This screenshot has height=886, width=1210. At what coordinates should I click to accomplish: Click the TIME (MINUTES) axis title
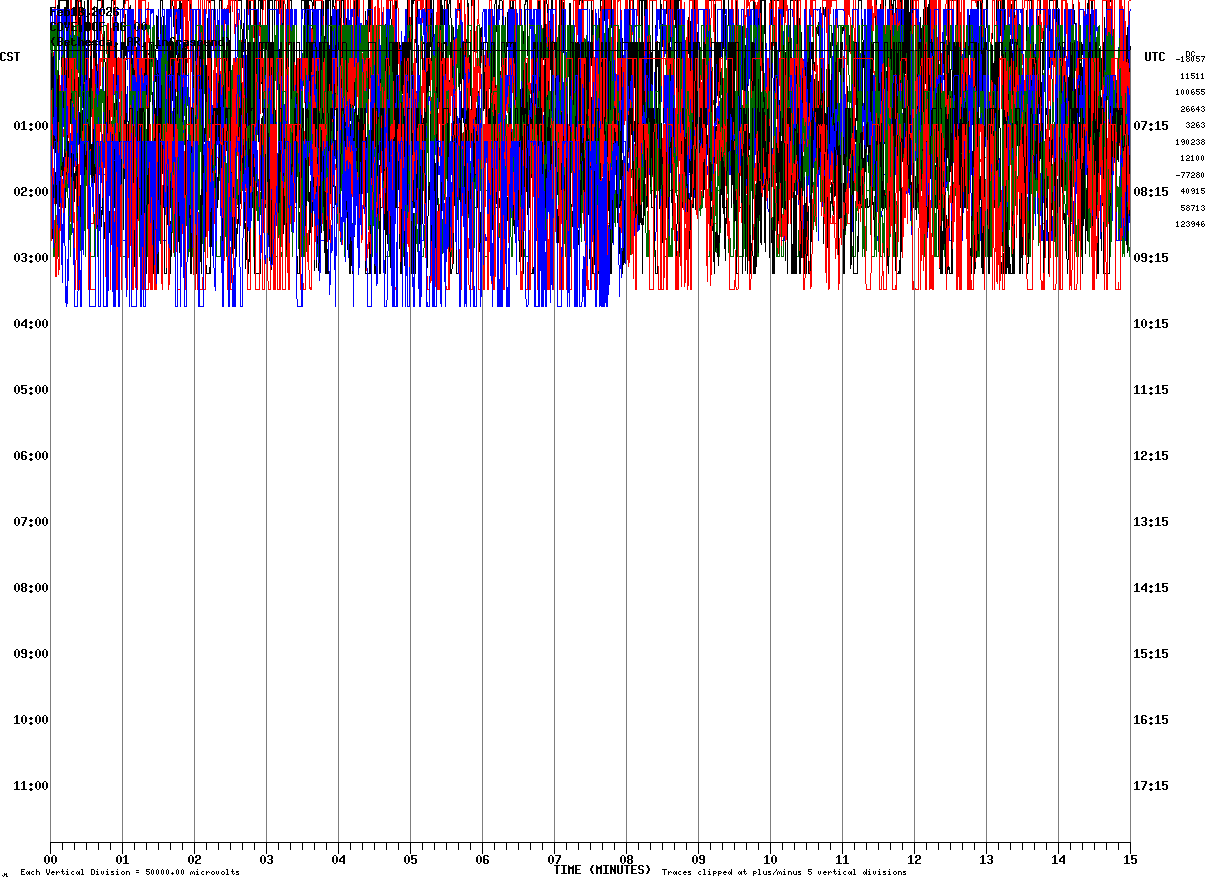[602, 870]
